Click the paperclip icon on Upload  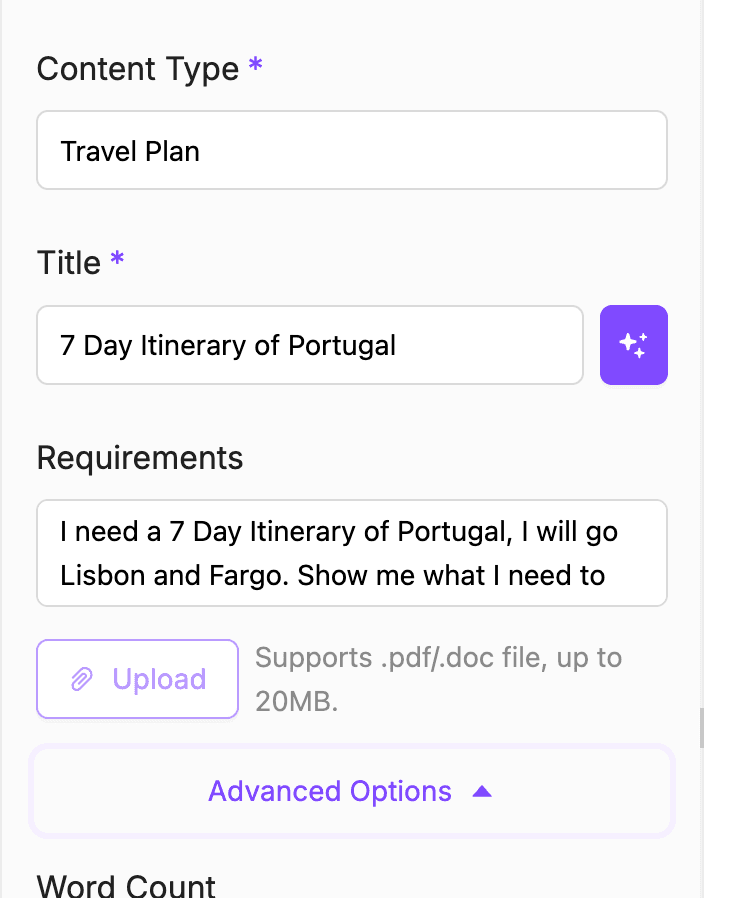(82, 680)
